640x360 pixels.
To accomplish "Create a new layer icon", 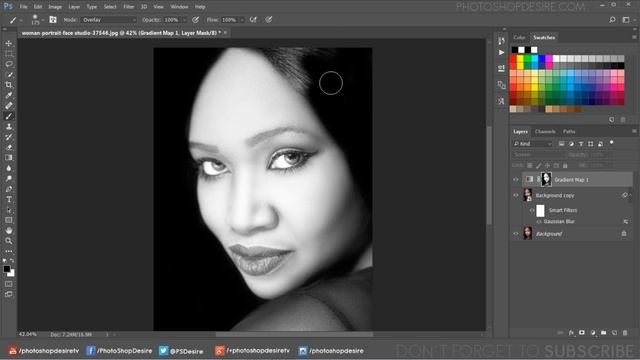I will 614,333.
